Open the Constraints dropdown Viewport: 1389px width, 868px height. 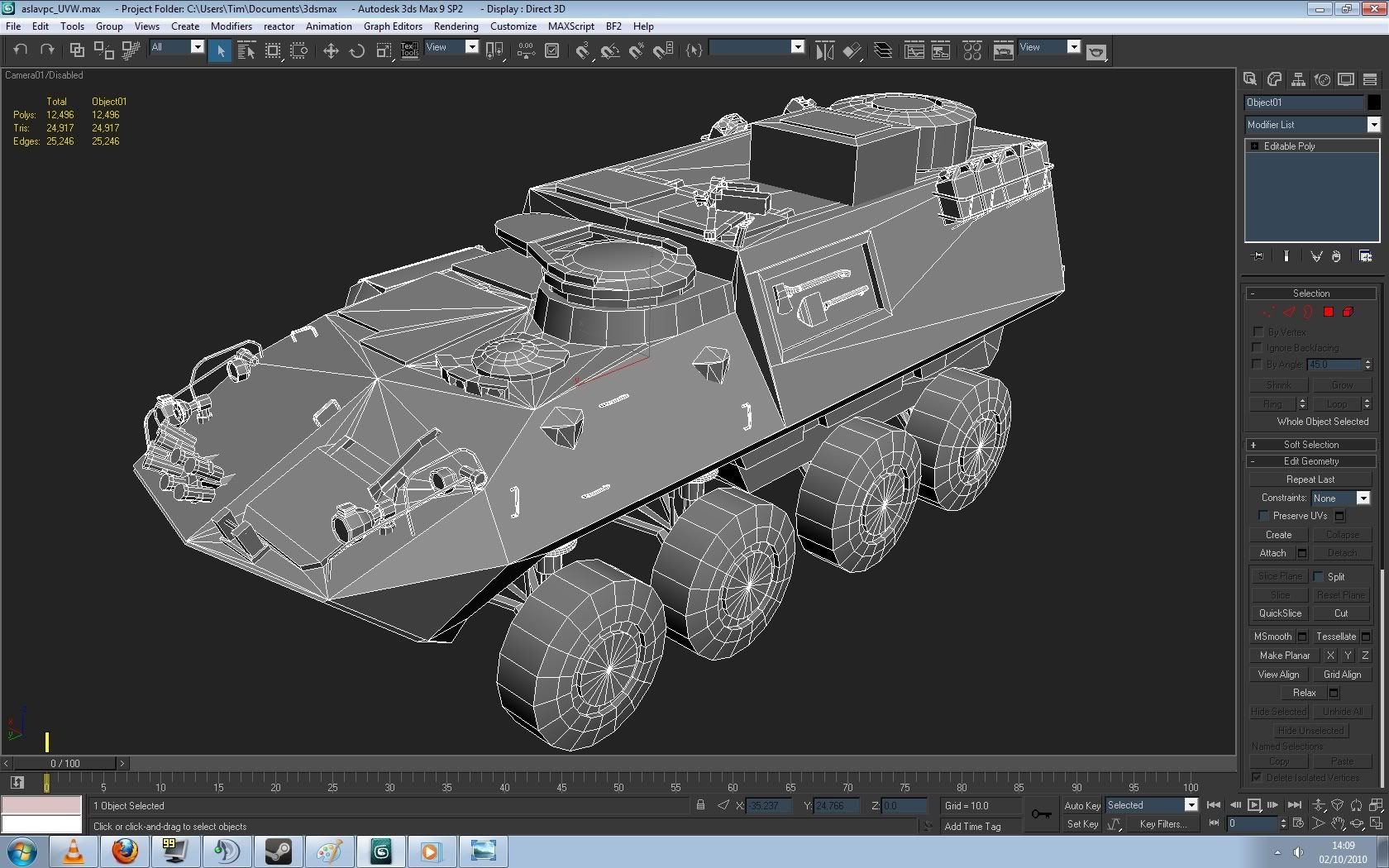1363,498
